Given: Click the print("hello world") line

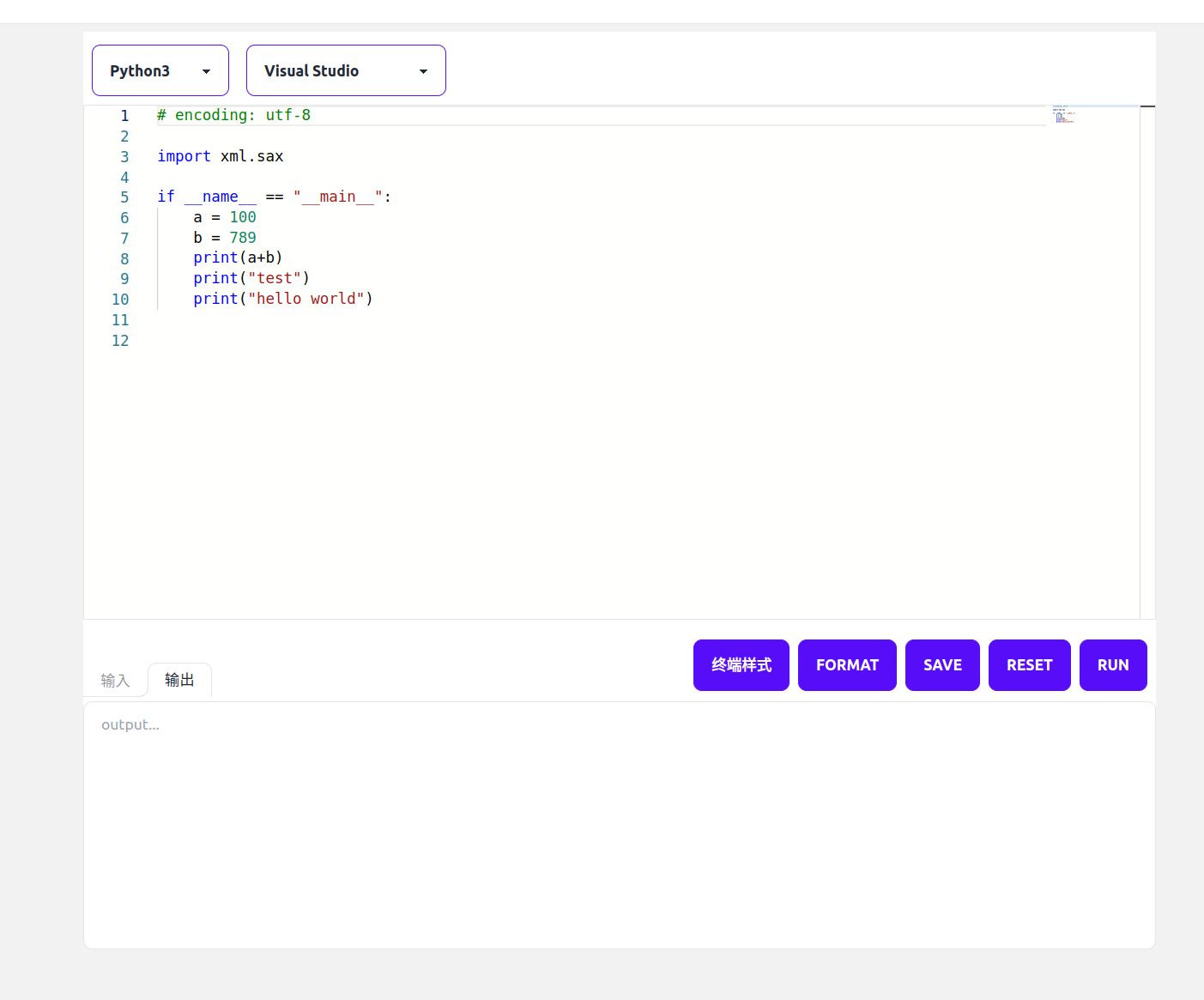Looking at the screenshot, I should click(282, 299).
